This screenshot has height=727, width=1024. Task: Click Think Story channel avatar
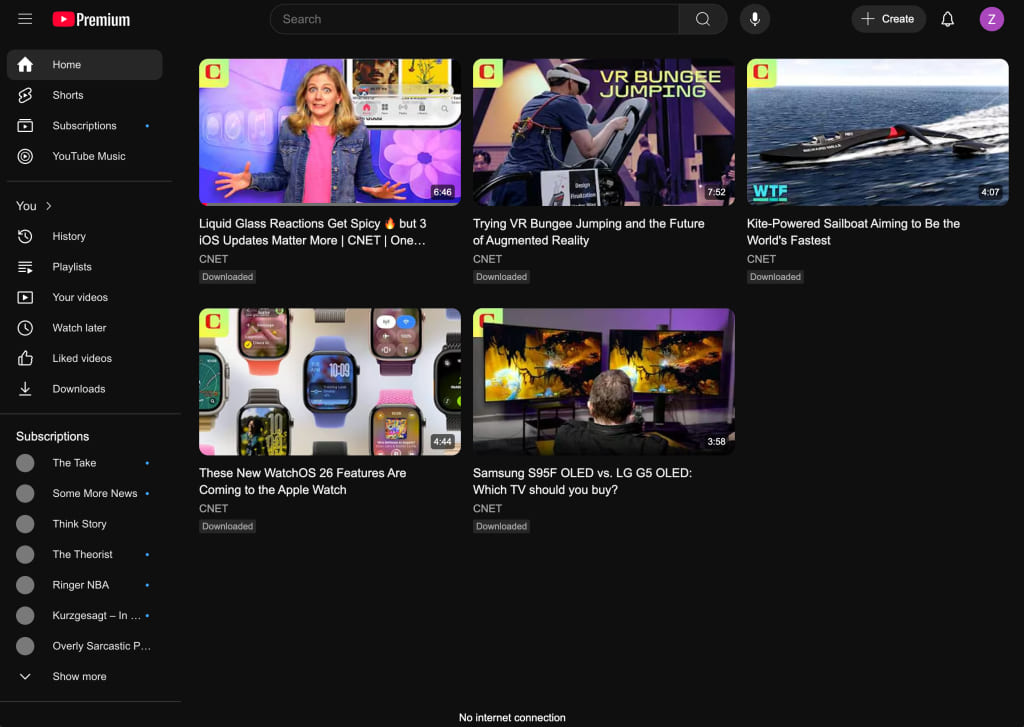pos(25,524)
